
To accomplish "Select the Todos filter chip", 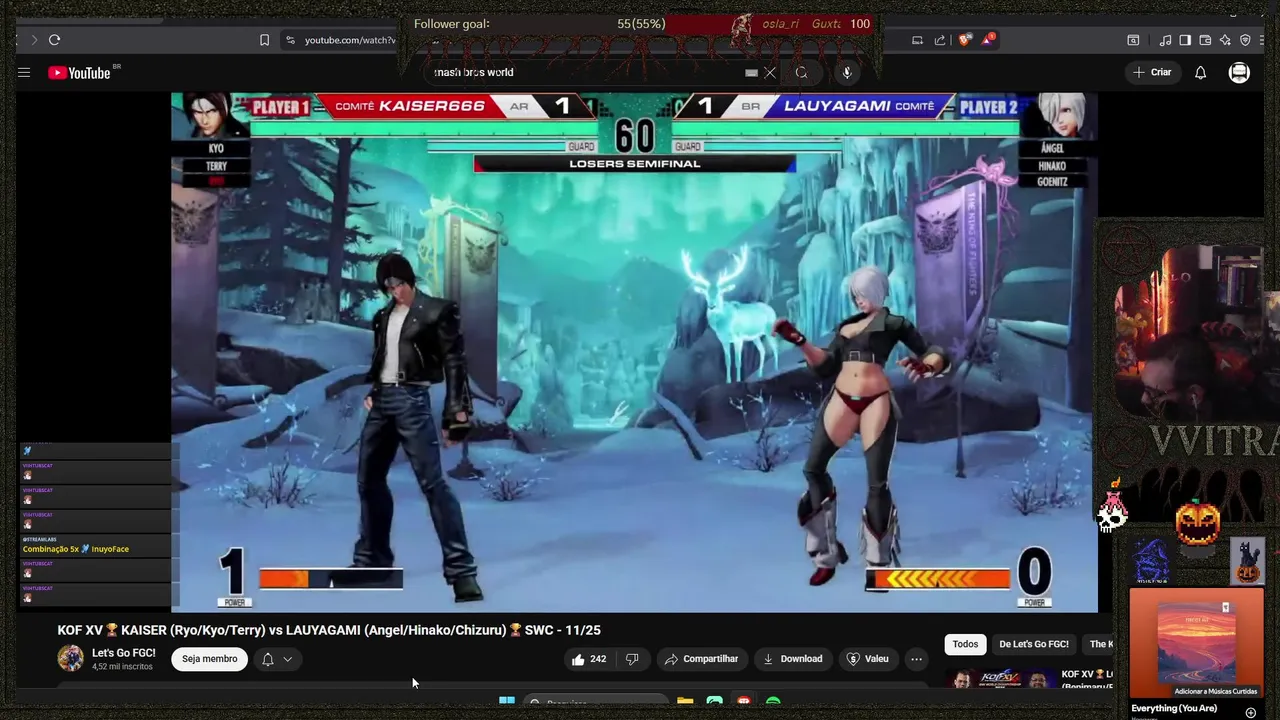I will [x=965, y=644].
